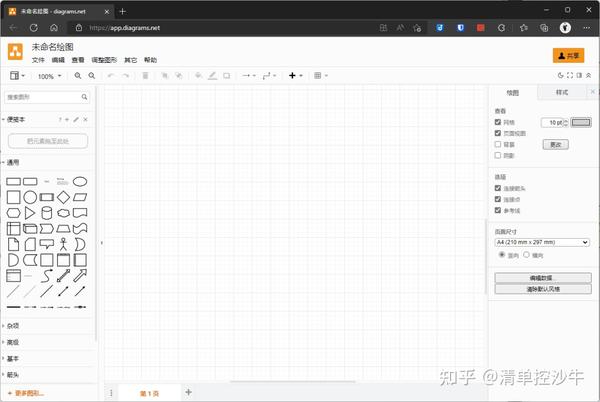This screenshot has height=402, width=600.
Task: Enable the 背景 background checkbox
Action: point(498,144)
